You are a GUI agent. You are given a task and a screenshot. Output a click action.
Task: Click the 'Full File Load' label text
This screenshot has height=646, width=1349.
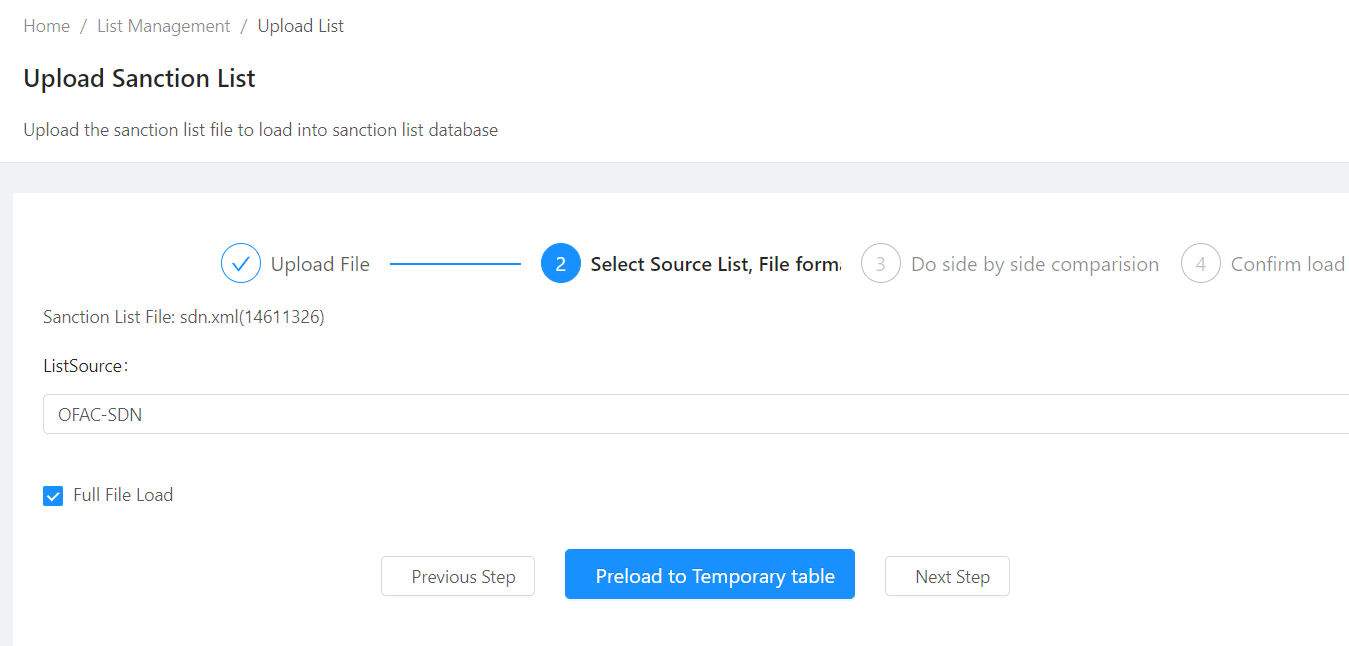click(x=123, y=495)
